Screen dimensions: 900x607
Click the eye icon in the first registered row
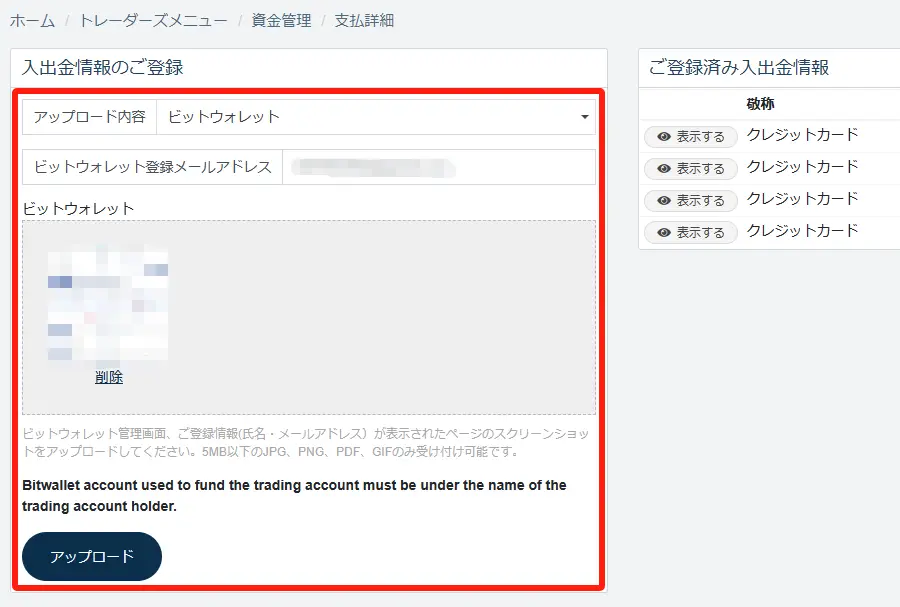(x=664, y=137)
